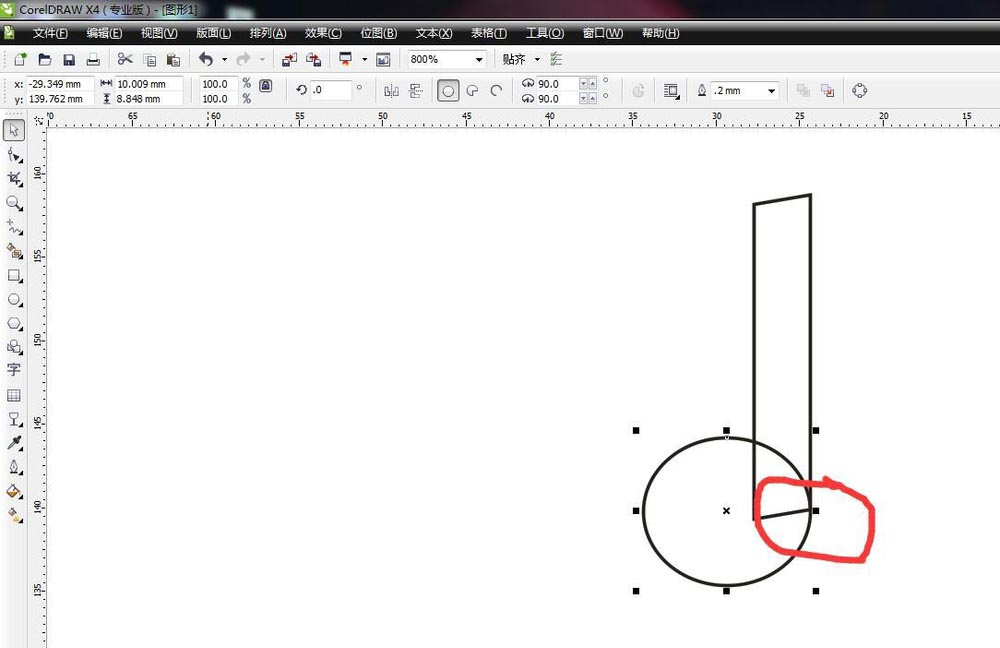Select the Fill bucket tool

click(x=14, y=491)
